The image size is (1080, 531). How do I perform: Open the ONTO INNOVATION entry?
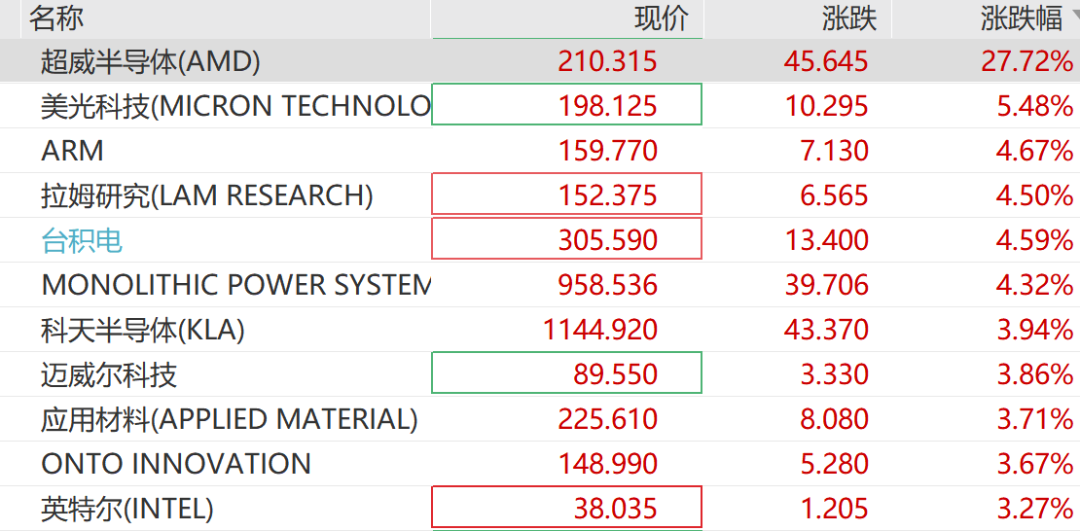pos(176,464)
